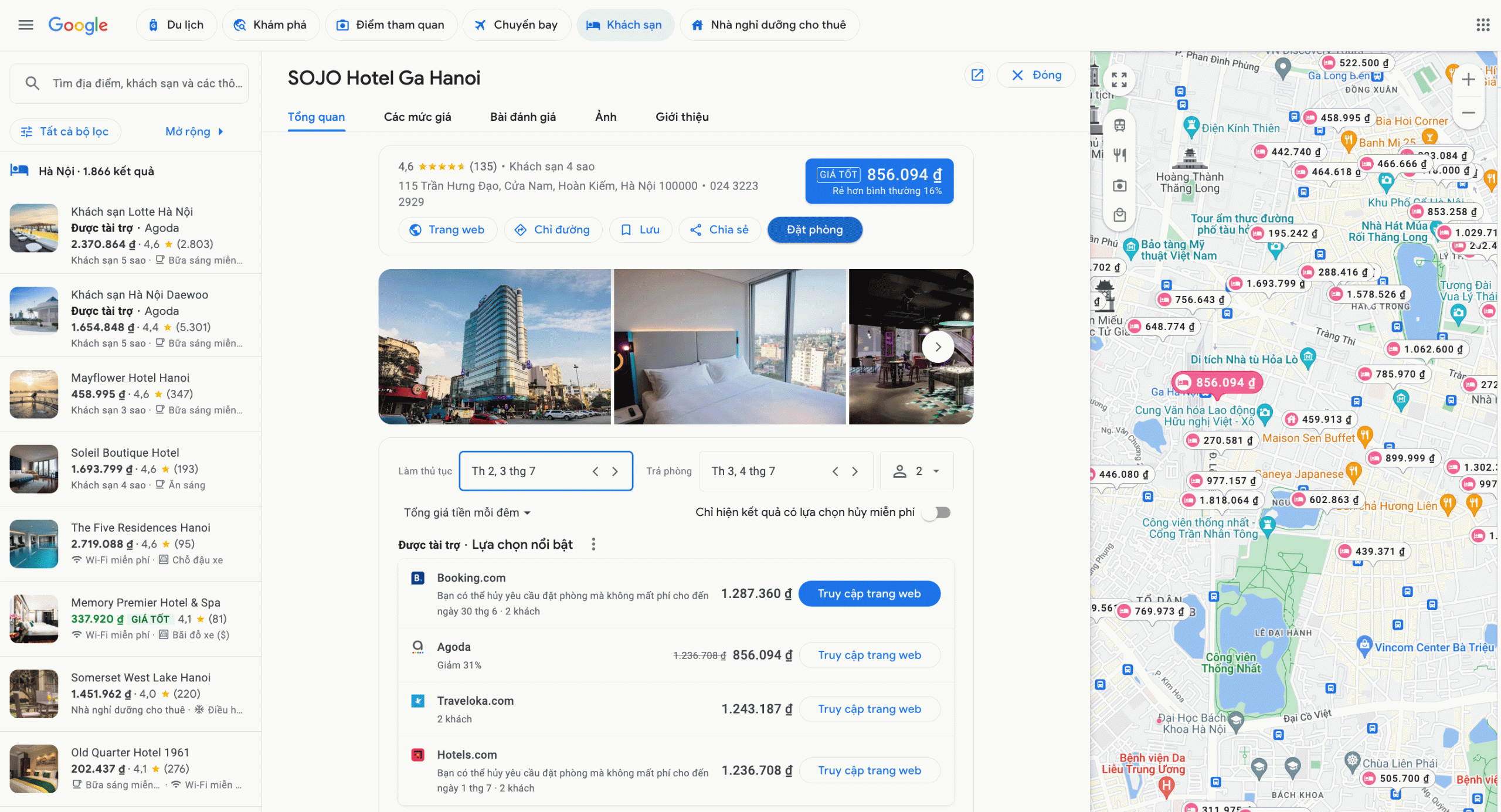Save hotel with 'Lưu' button
Image resolution: width=1501 pixels, height=812 pixels.
pos(640,230)
